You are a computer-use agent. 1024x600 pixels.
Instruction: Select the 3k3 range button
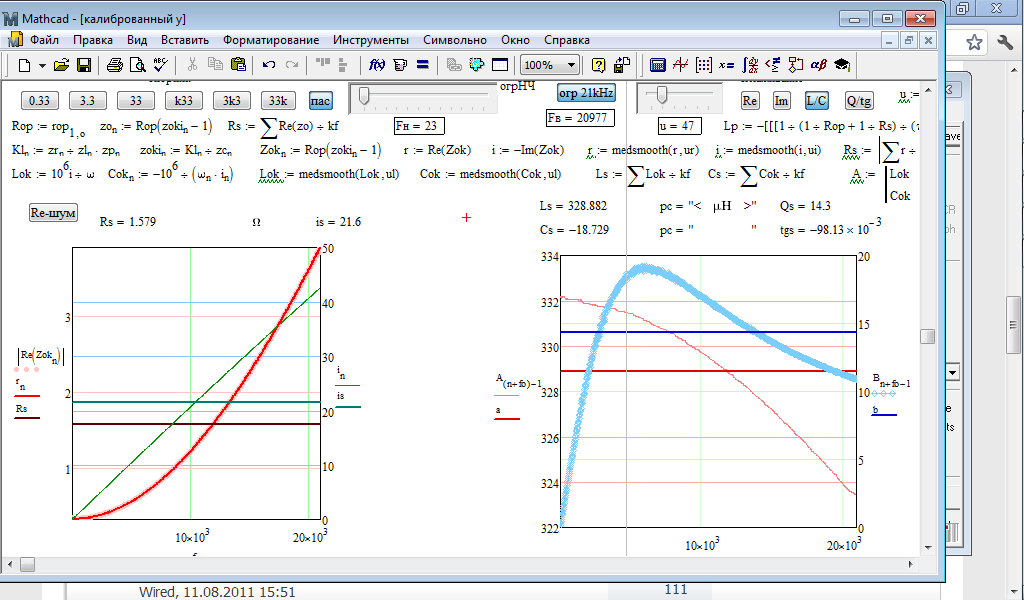click(231, 100)
